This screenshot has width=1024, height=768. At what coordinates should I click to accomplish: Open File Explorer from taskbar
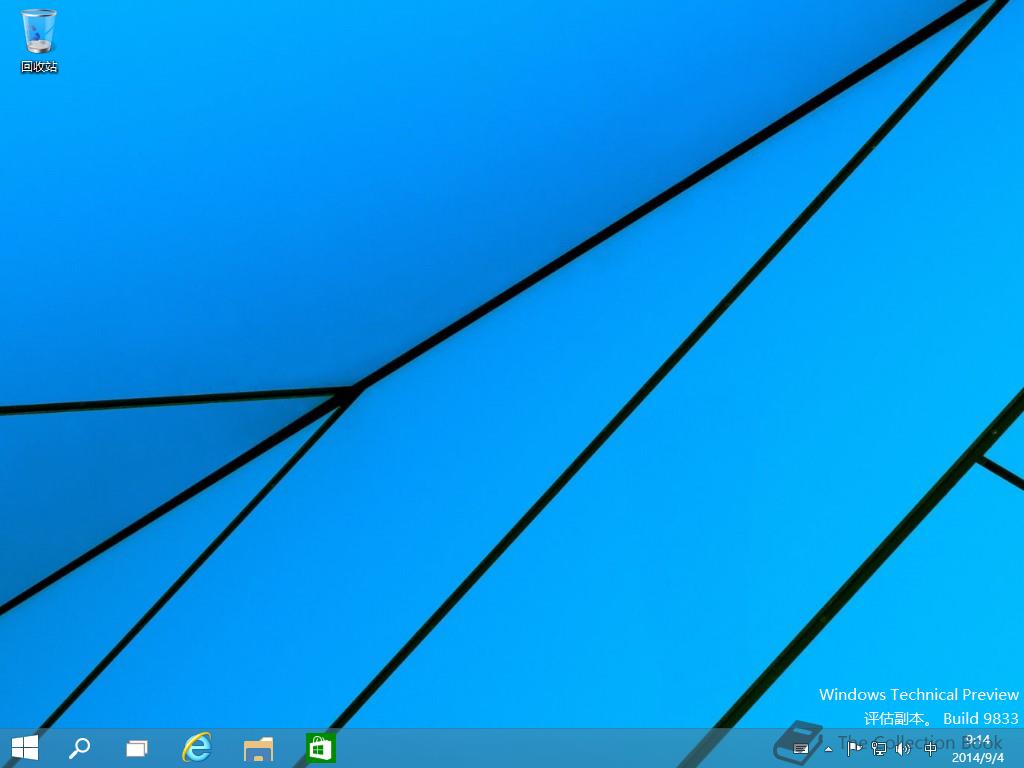click(258, 749)
